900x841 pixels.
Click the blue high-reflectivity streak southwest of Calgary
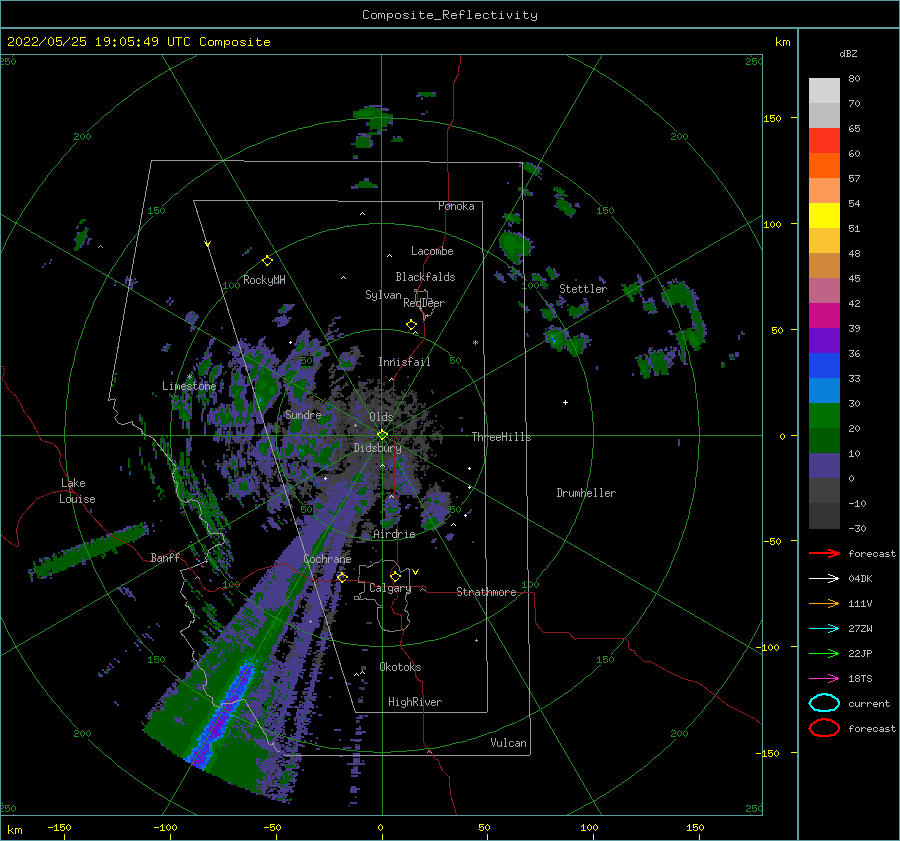221,718
